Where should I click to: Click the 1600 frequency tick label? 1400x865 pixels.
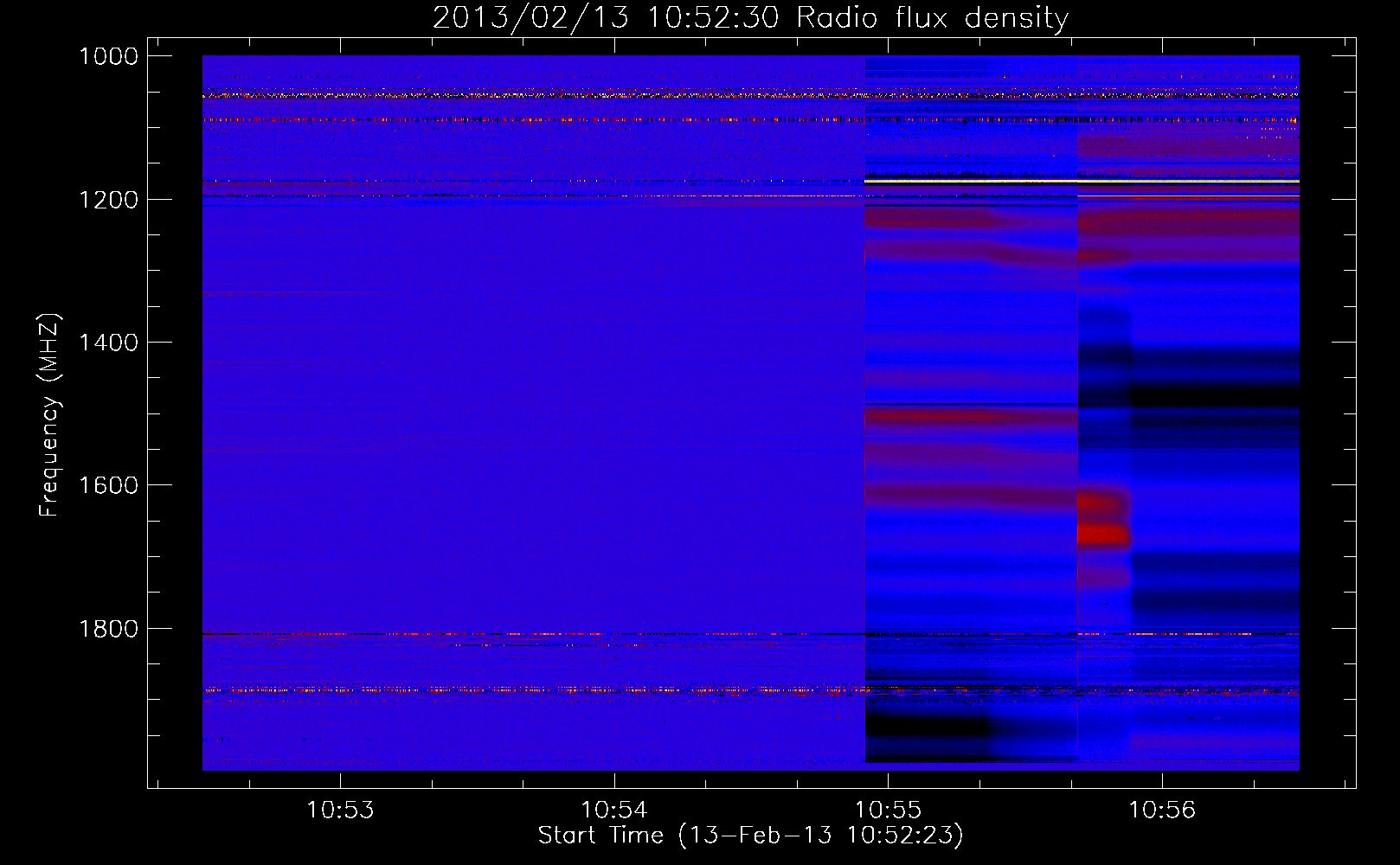(x=108, y=485)
